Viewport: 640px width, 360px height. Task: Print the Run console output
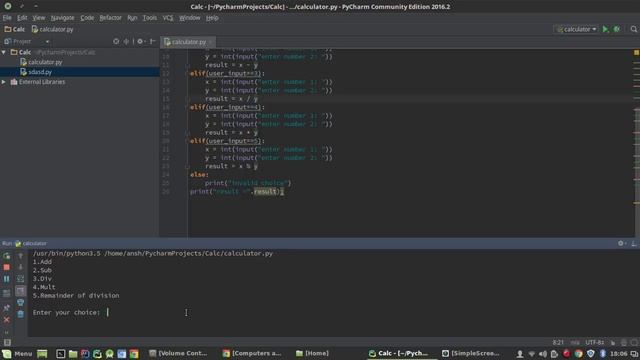click(x=20, y=302)
